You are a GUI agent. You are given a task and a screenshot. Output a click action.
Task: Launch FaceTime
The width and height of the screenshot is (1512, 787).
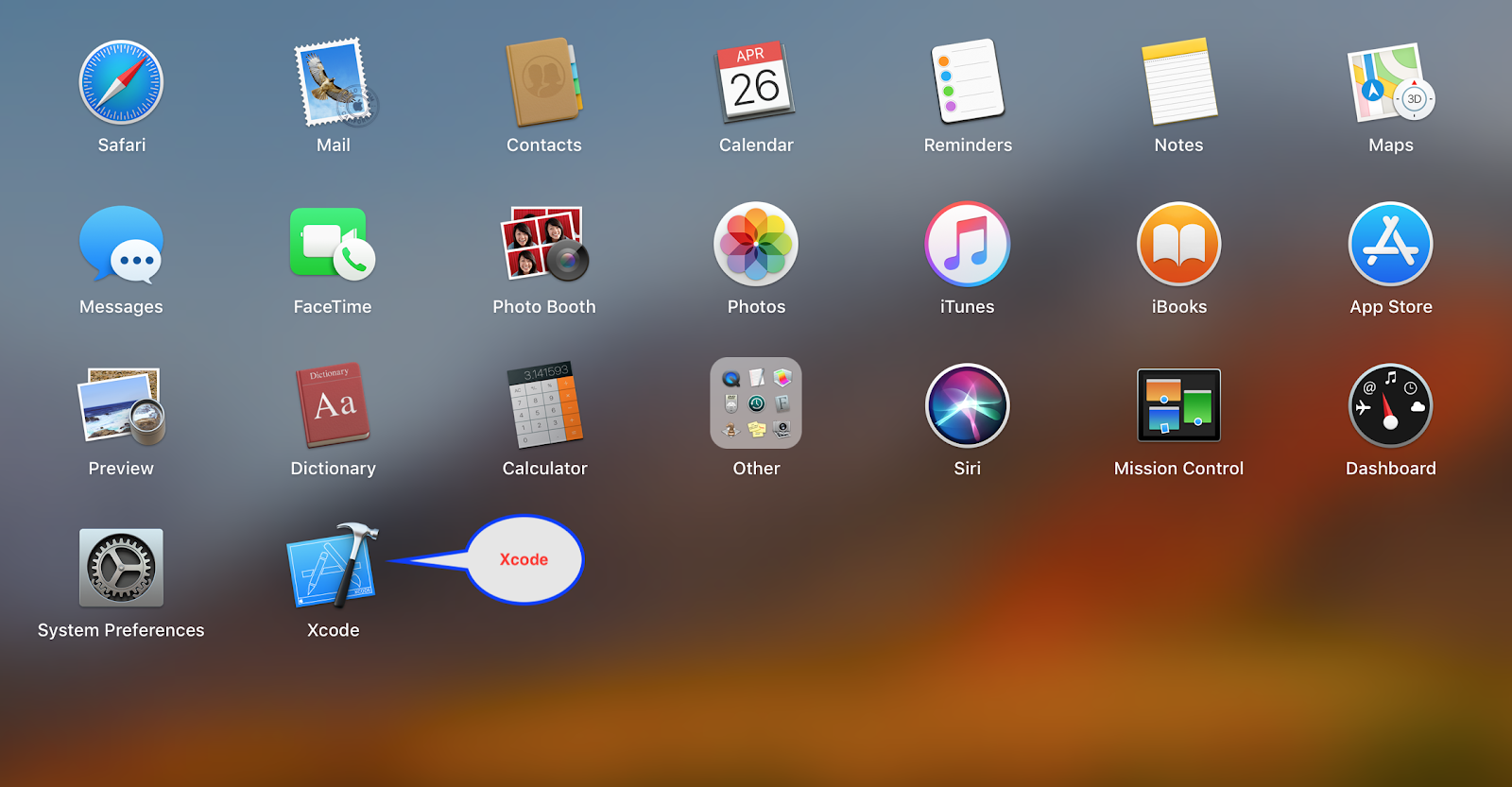pyautogui.click(x=333, y=244)
